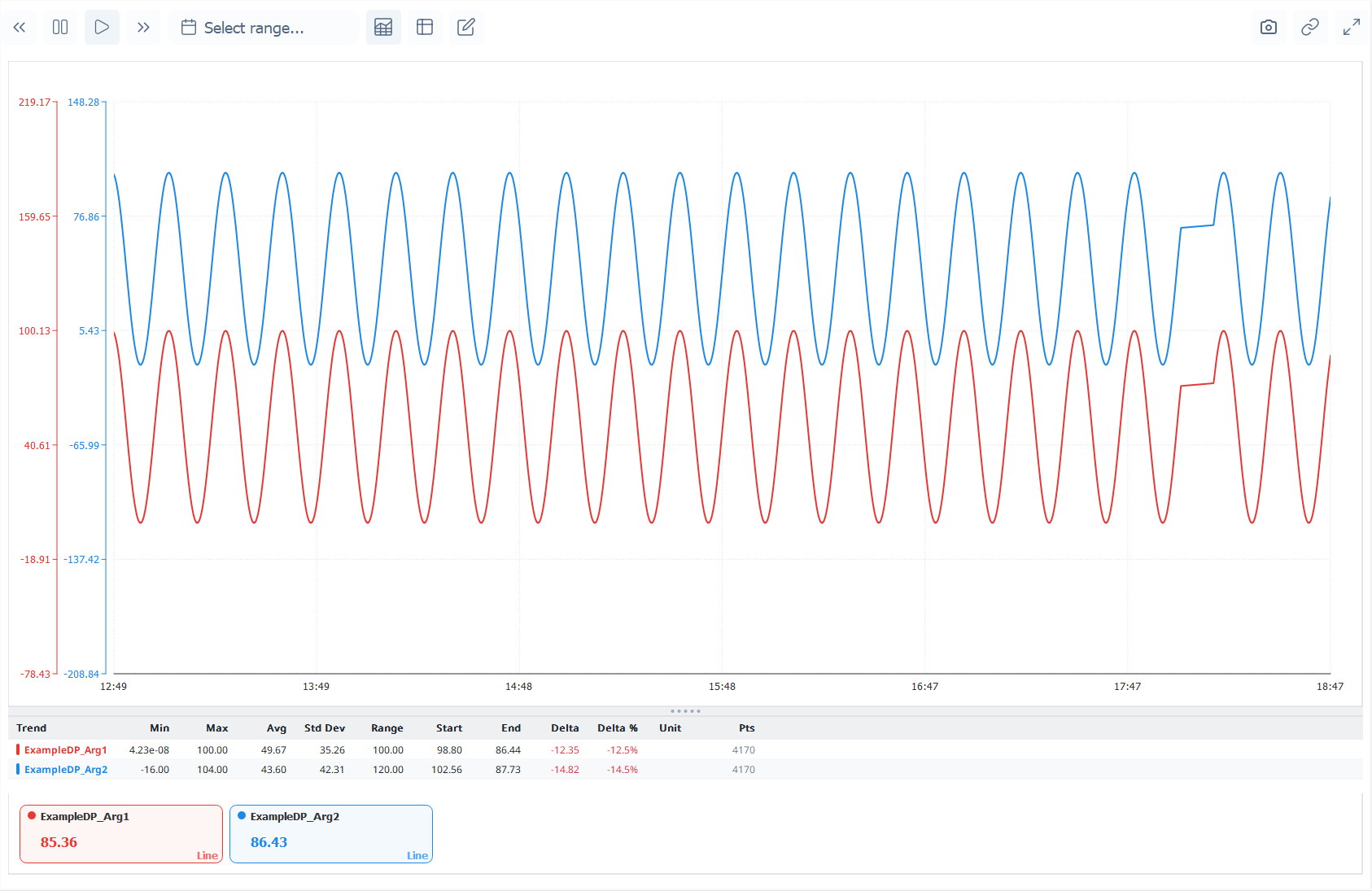Open the Line type label on ExampleDP_Arg2 card
1372x891 pixels.
pyautogui.click(x=417, y=855)
